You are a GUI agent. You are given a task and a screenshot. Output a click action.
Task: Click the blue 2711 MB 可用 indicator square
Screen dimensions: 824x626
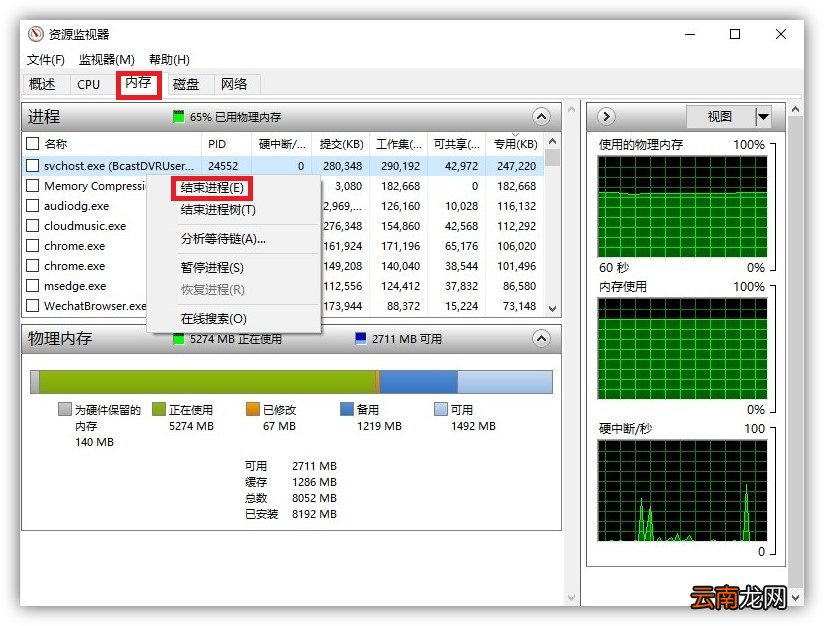[361, 339]
